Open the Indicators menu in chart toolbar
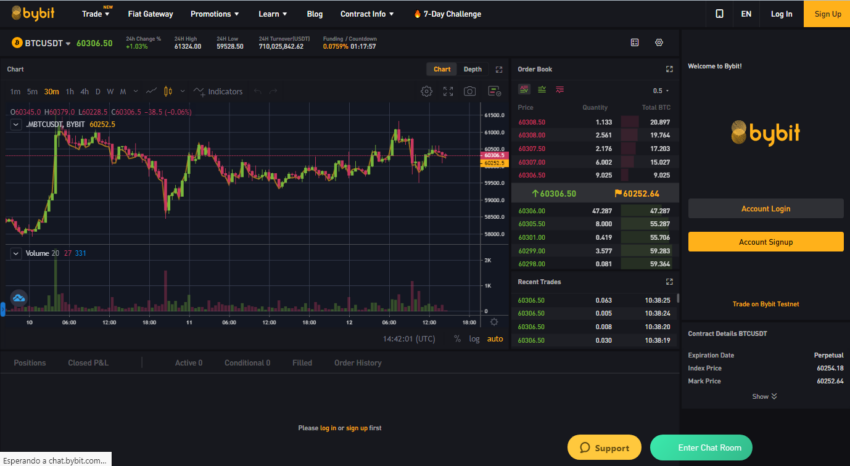 click(x=218, y=92)
